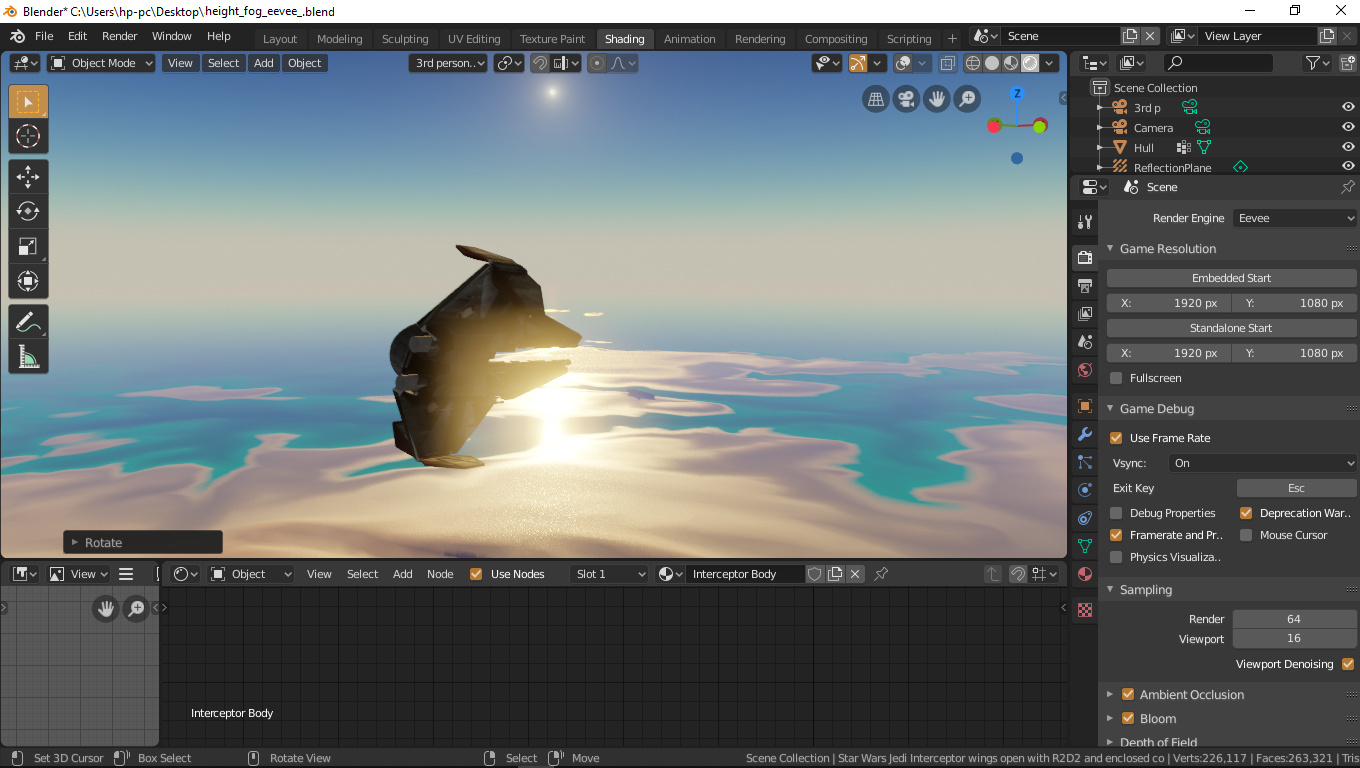This screenshot has width=1360, height=768.
Task: Click the Embedded Start button
Action: pyautogui.click(x=1232, y=278)
